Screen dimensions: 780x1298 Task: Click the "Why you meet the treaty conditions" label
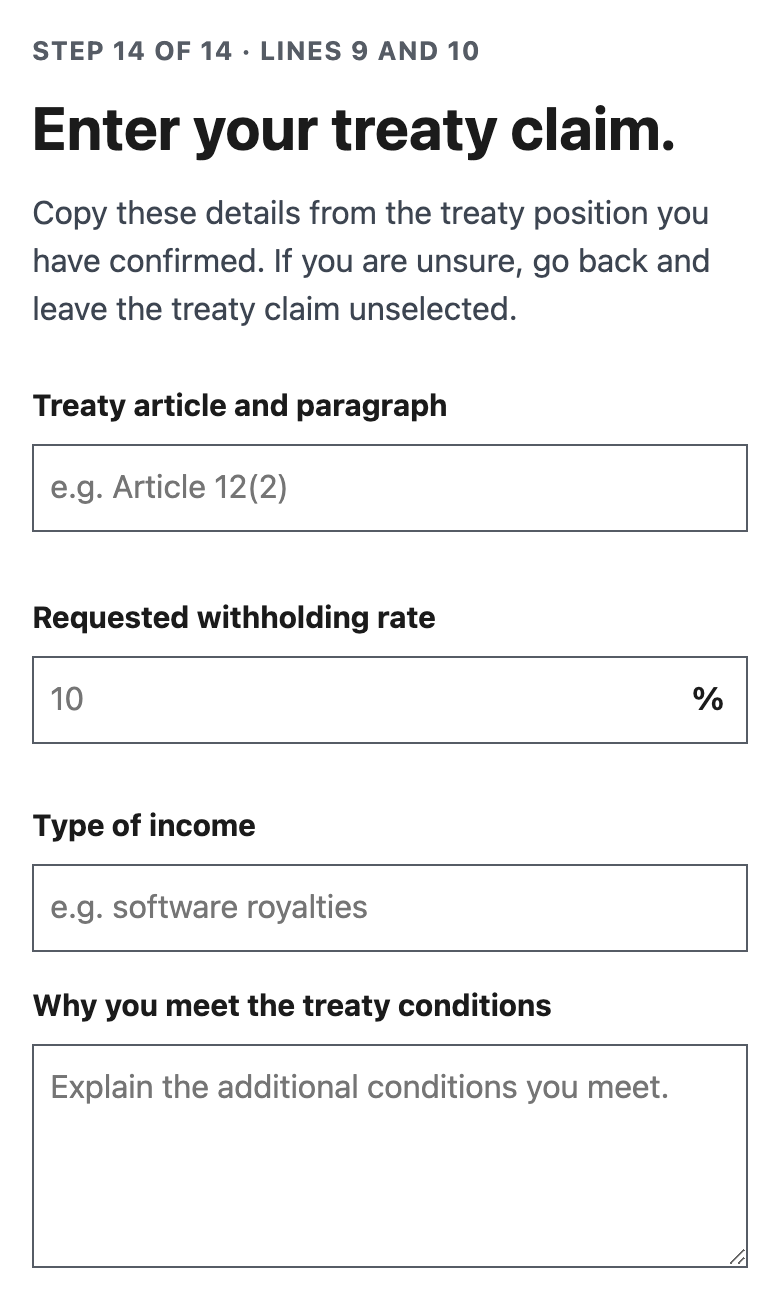[292, 1005]
